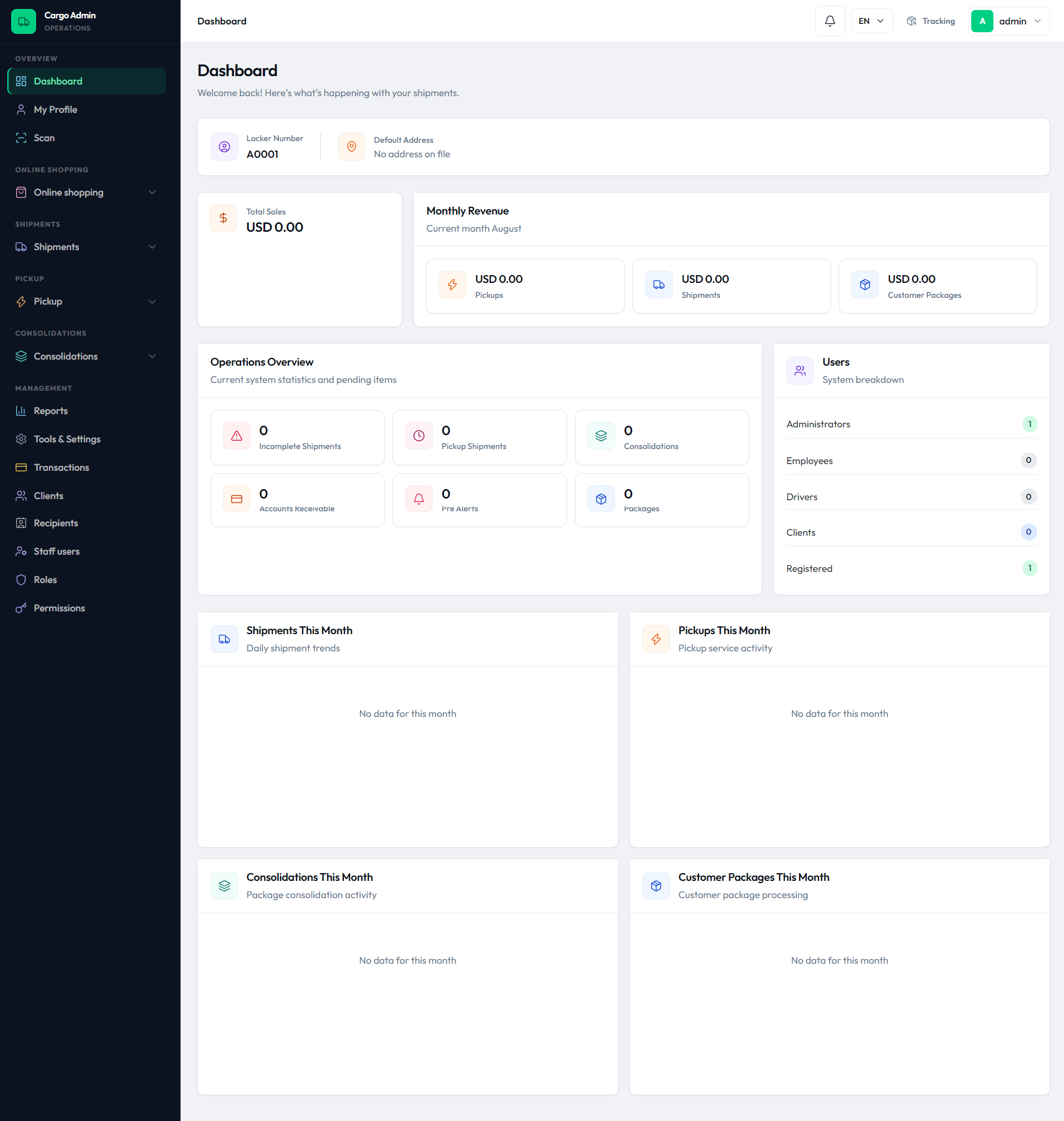This screenshot has width=1064, height=1121.
Task: Click the Shipments This Month truck icon
Action: click(224, 639)
